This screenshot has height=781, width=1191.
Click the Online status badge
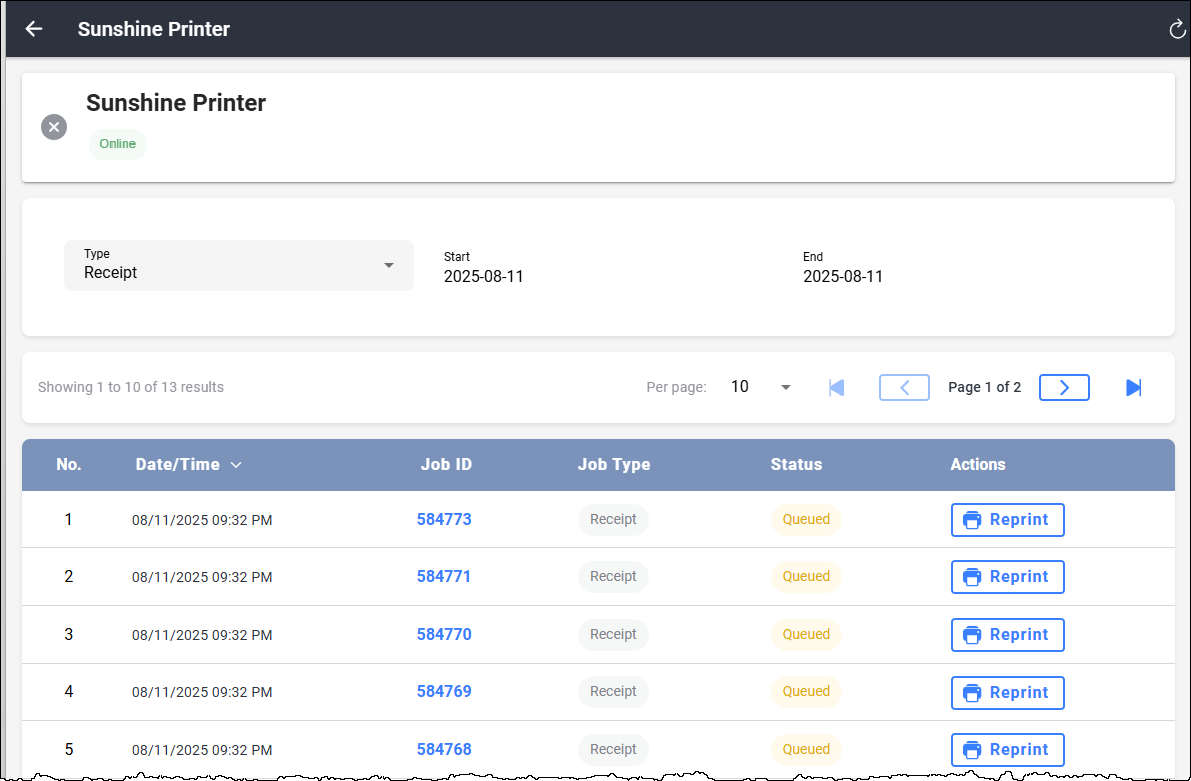pyautogui.click(x=118, y=144)
